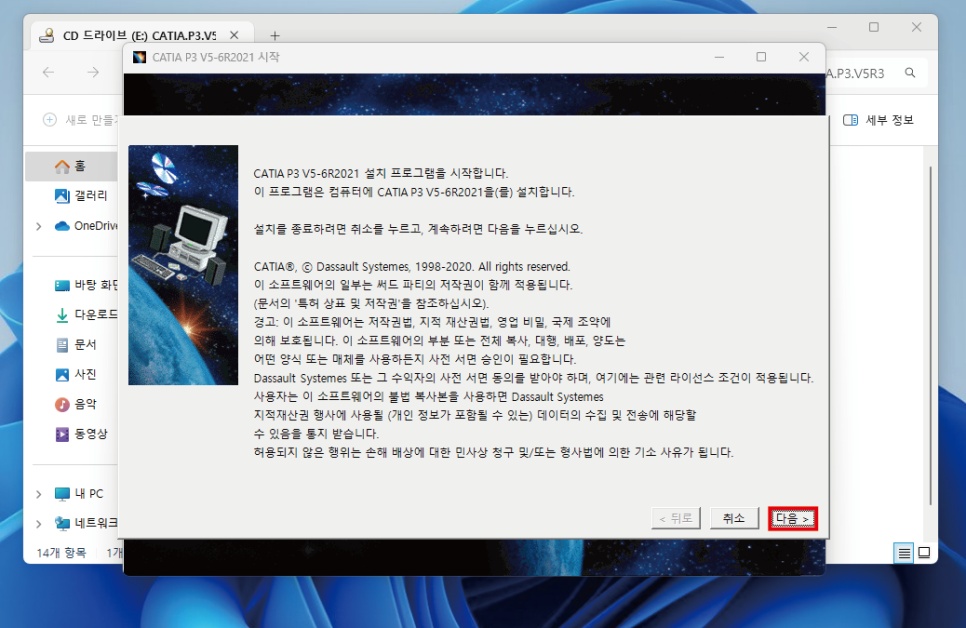
Task: Open 사진 folder in sidebar
Action: (76, 374)
